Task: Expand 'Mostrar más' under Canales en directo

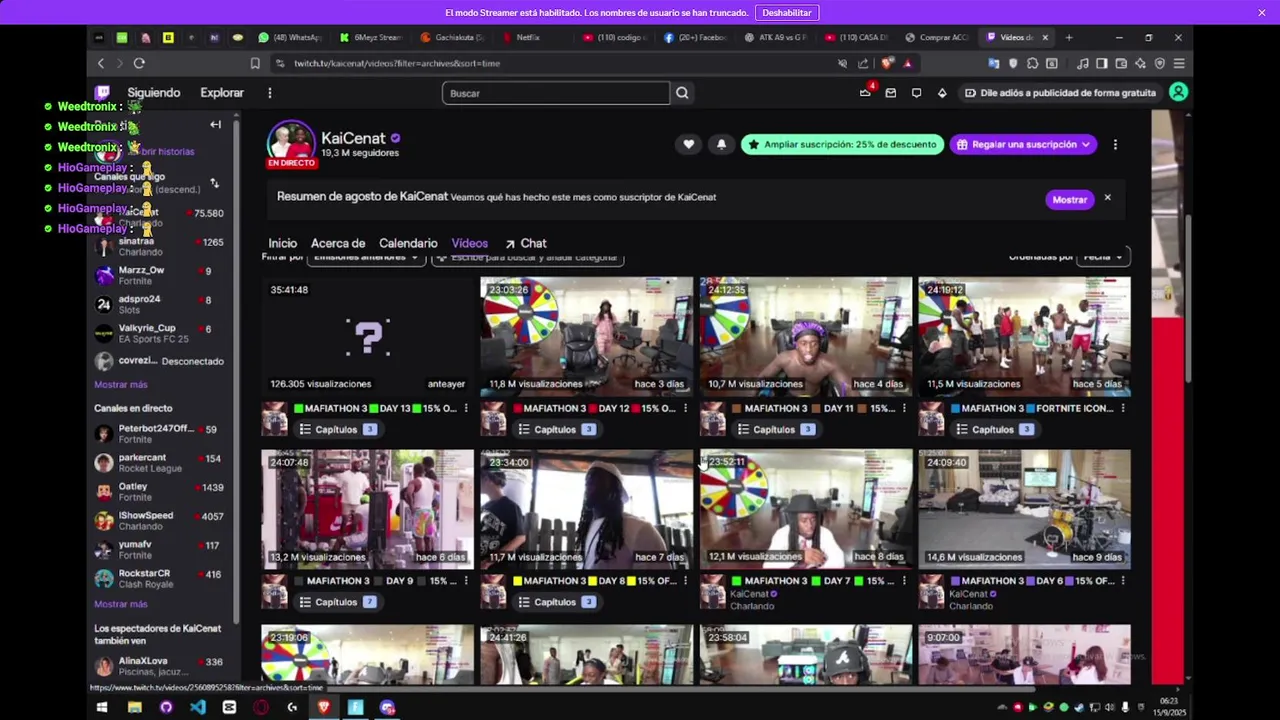Action: coord(120,604)
